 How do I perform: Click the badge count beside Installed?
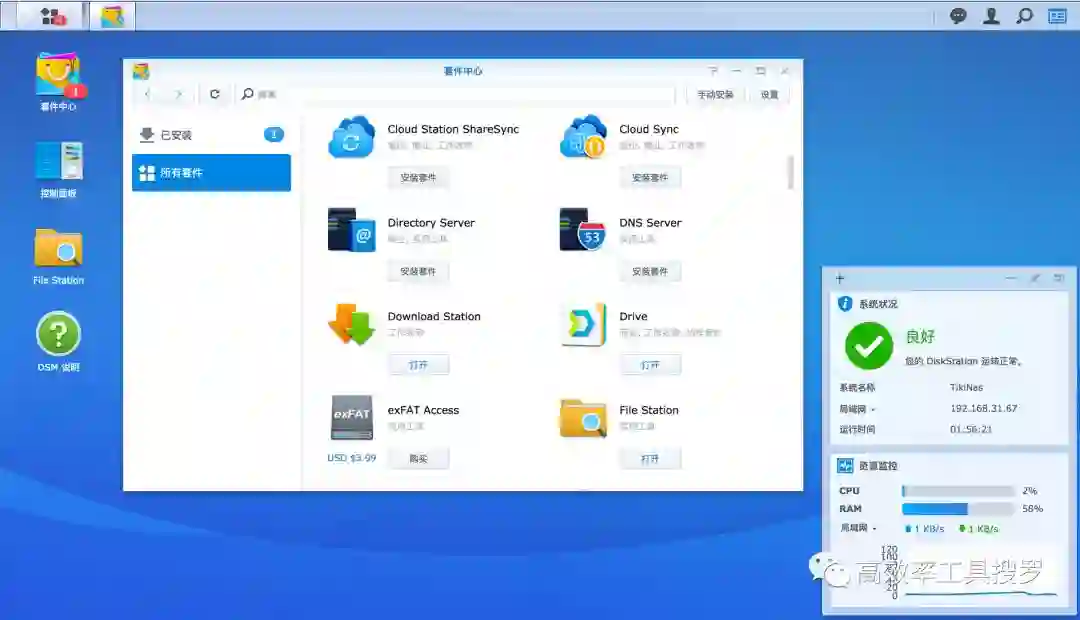pos(273,134)
